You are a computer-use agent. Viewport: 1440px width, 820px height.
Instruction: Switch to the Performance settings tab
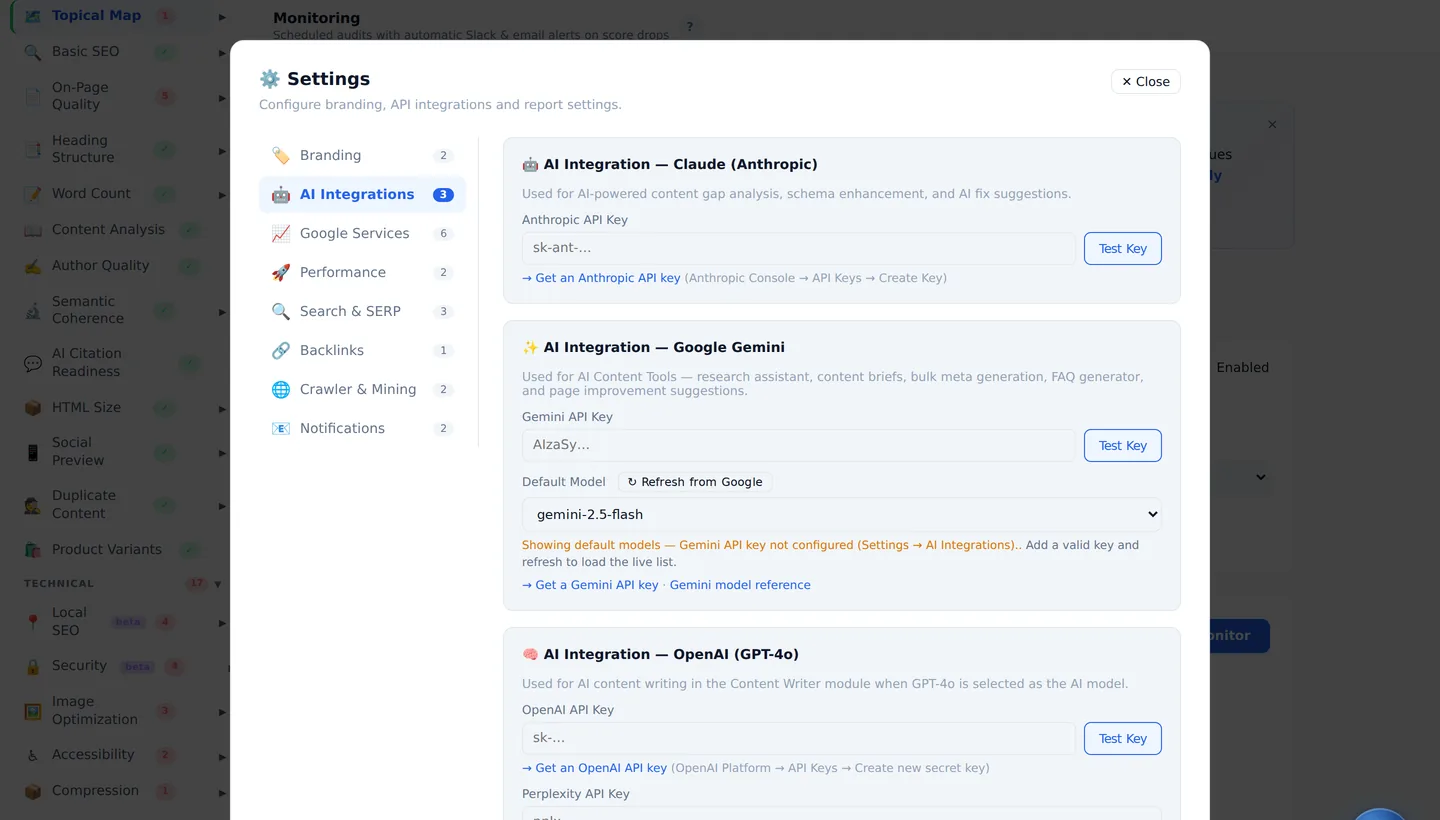coord(362,272)
